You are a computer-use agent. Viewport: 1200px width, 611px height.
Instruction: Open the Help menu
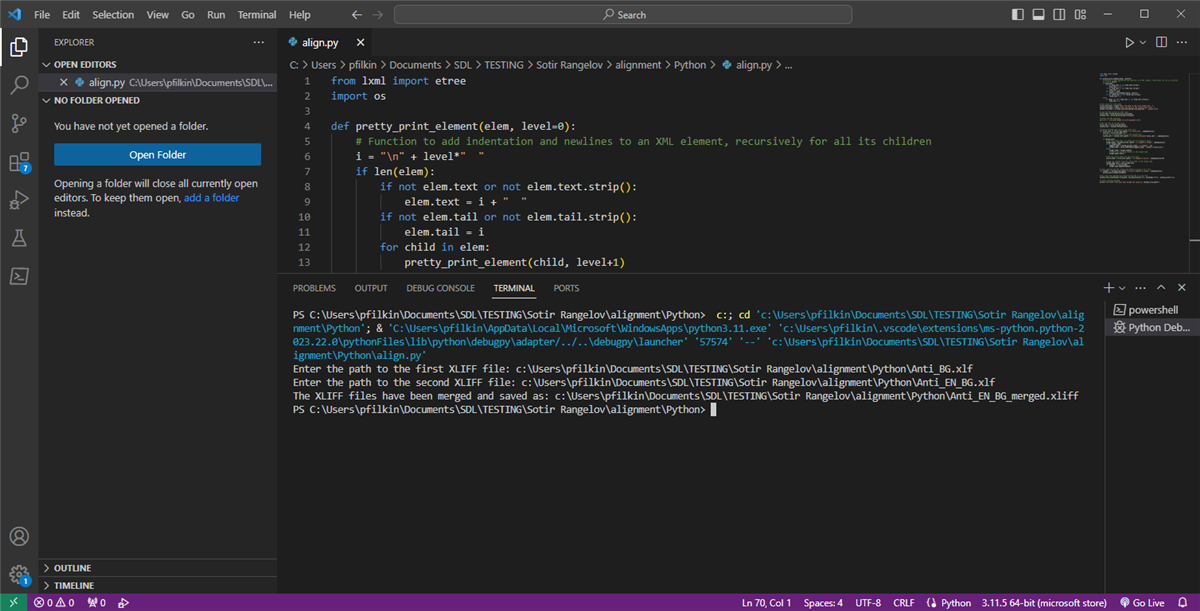point(299,15)
